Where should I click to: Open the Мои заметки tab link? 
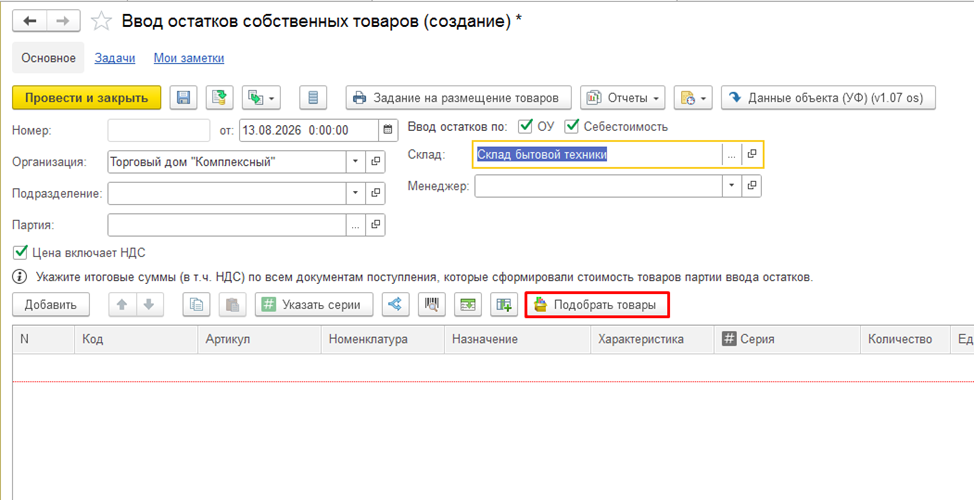189,58
